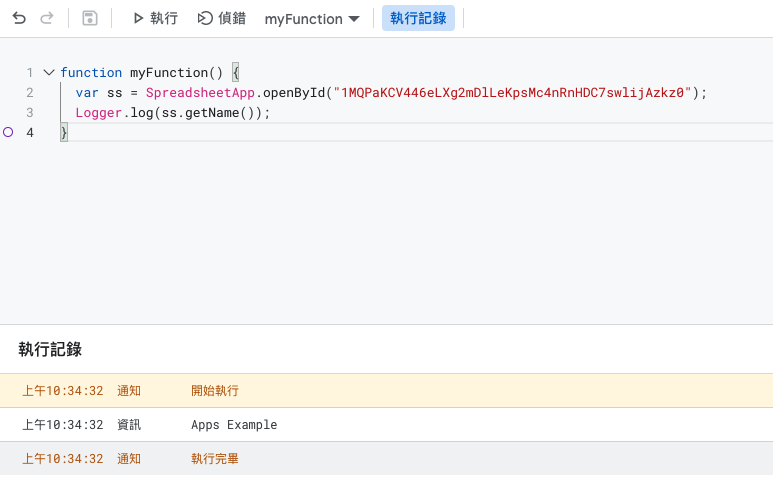This screenshot has width=773, height=496.
Task: Click line number 3 in gutter
Action: point(30,113)
